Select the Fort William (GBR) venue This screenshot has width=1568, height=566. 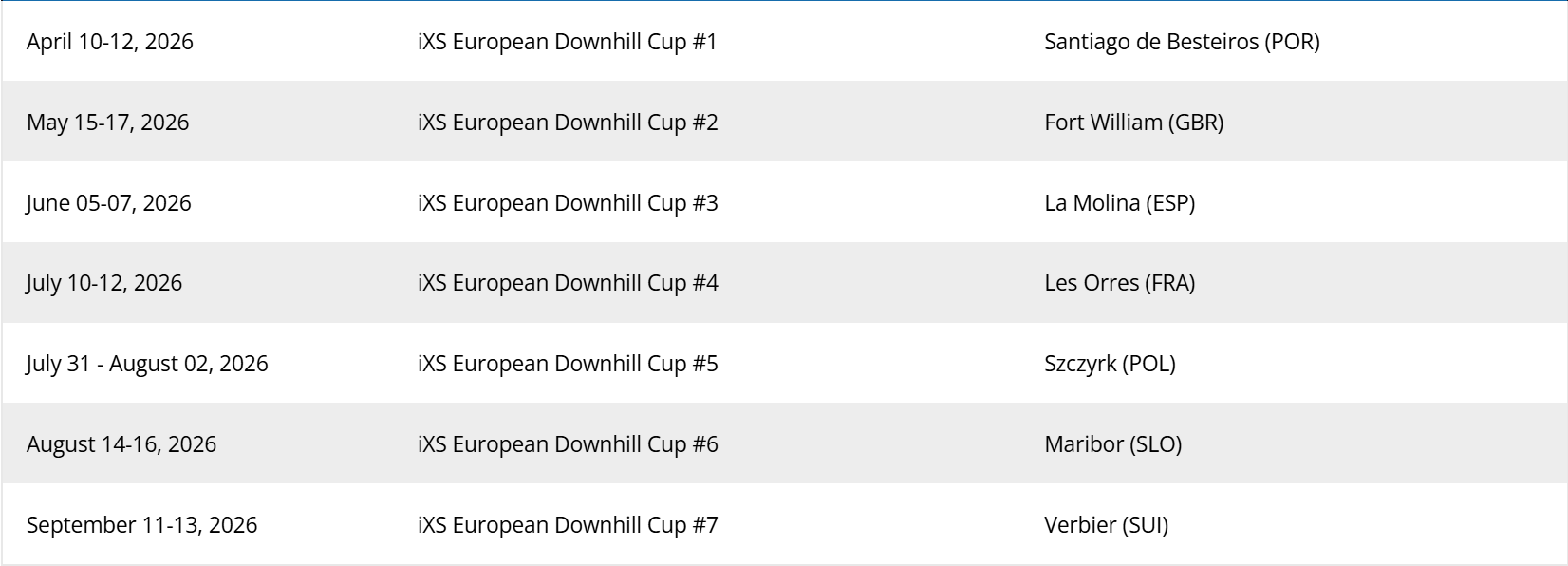pos(1133,123)
